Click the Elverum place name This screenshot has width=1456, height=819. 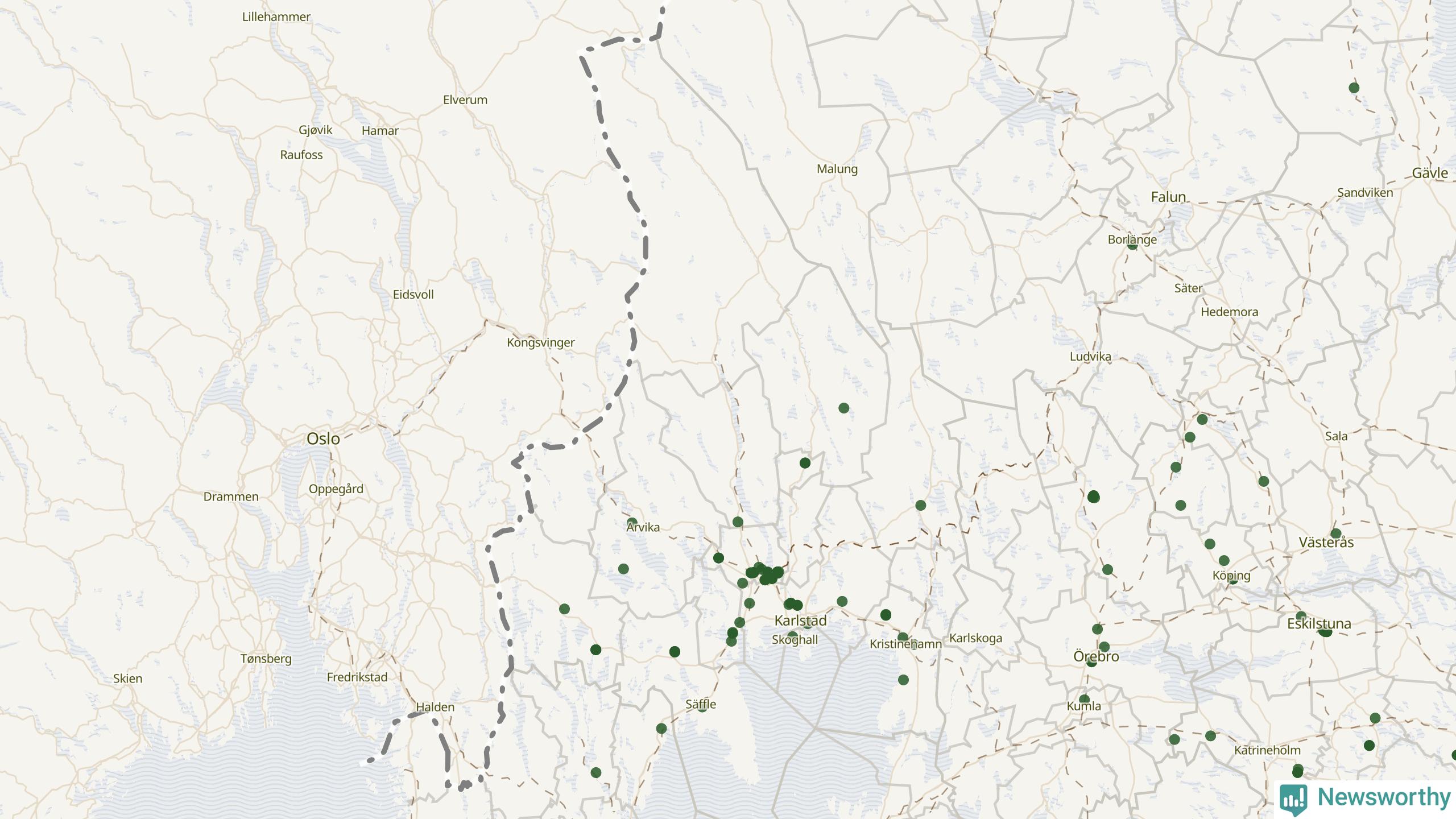(x=465, y=100)
